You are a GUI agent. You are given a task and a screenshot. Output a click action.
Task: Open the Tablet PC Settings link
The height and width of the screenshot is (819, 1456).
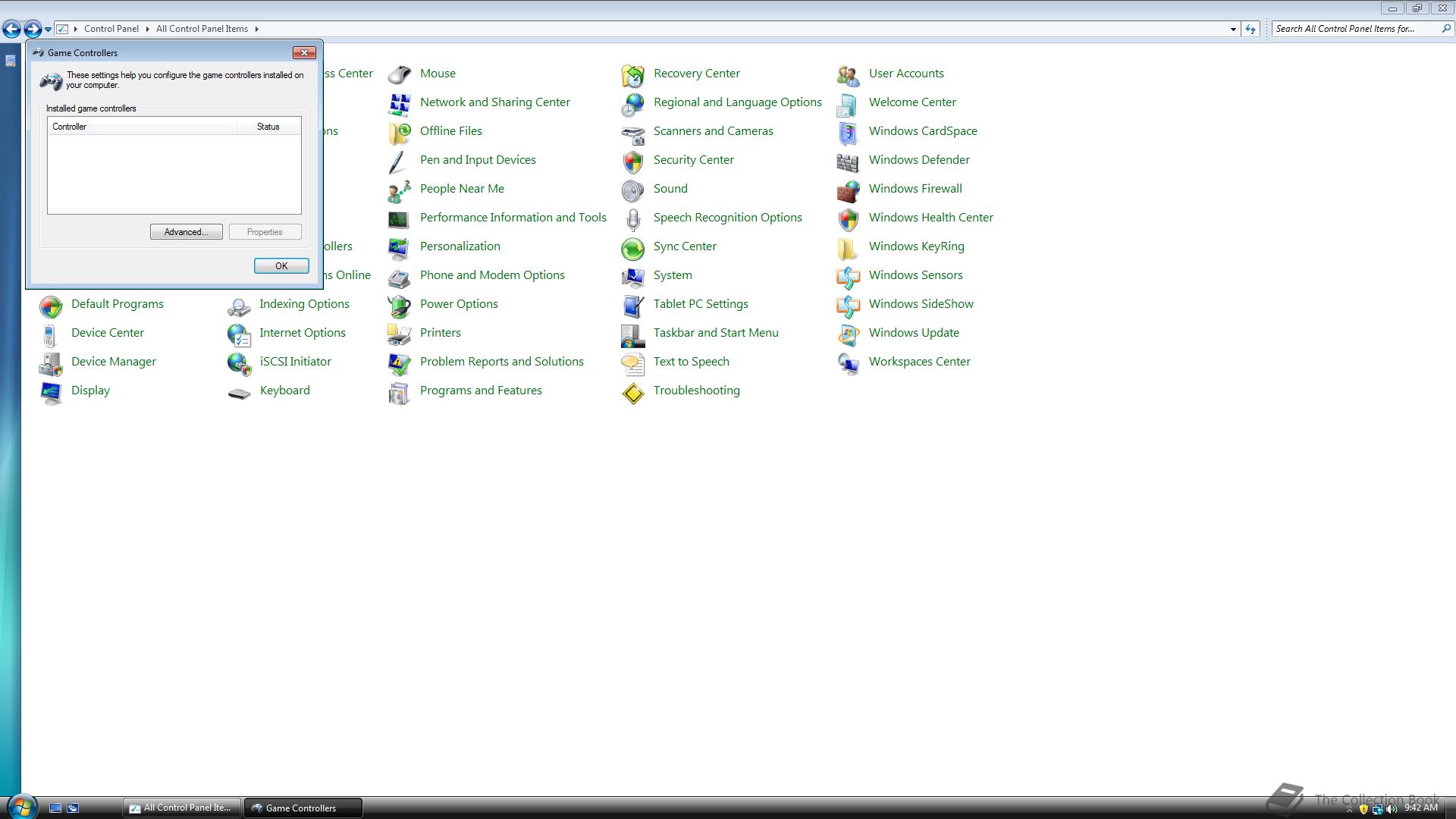(x=701, y=304)
